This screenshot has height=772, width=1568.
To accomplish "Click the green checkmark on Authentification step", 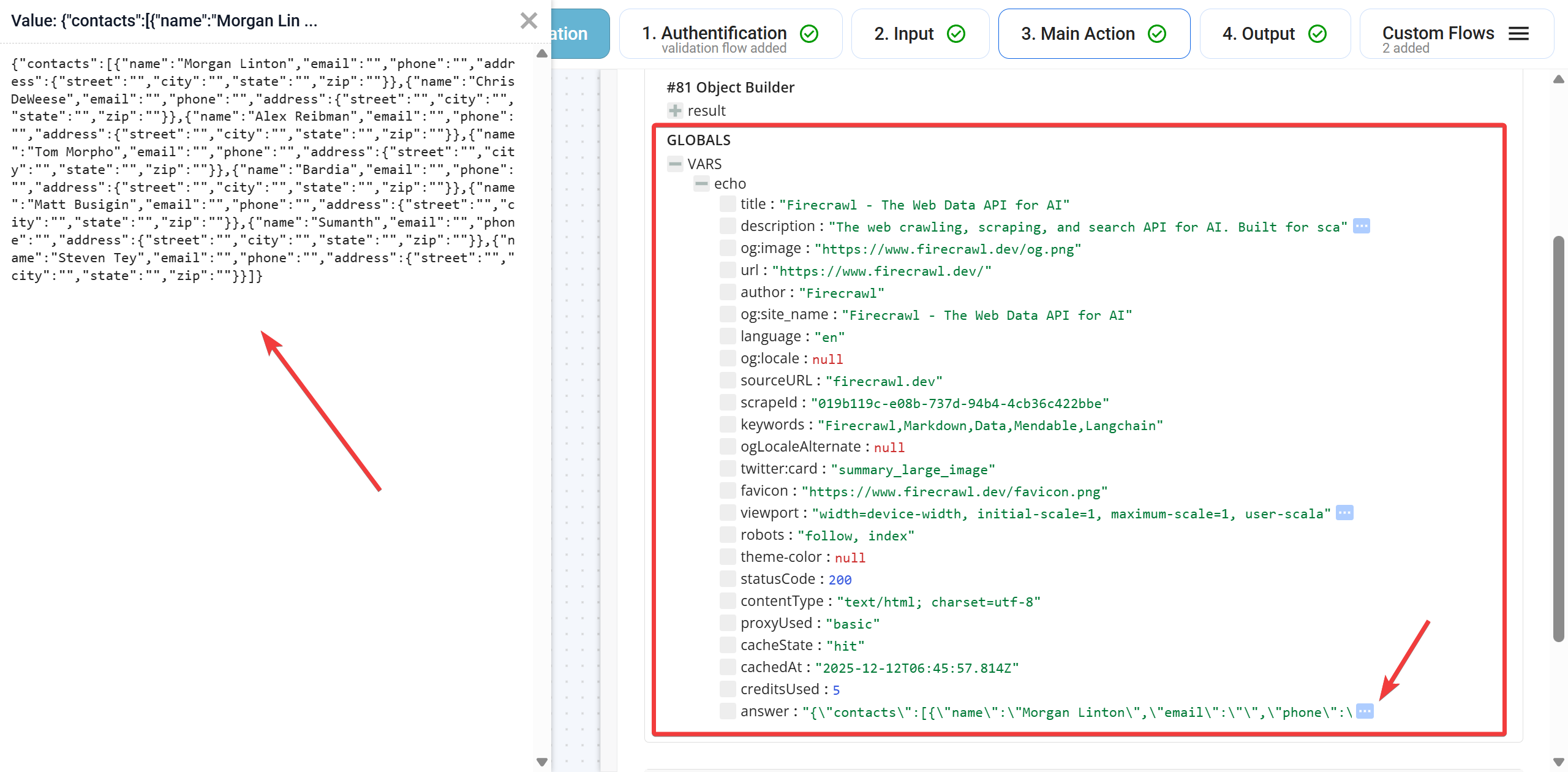I will 809,34.
